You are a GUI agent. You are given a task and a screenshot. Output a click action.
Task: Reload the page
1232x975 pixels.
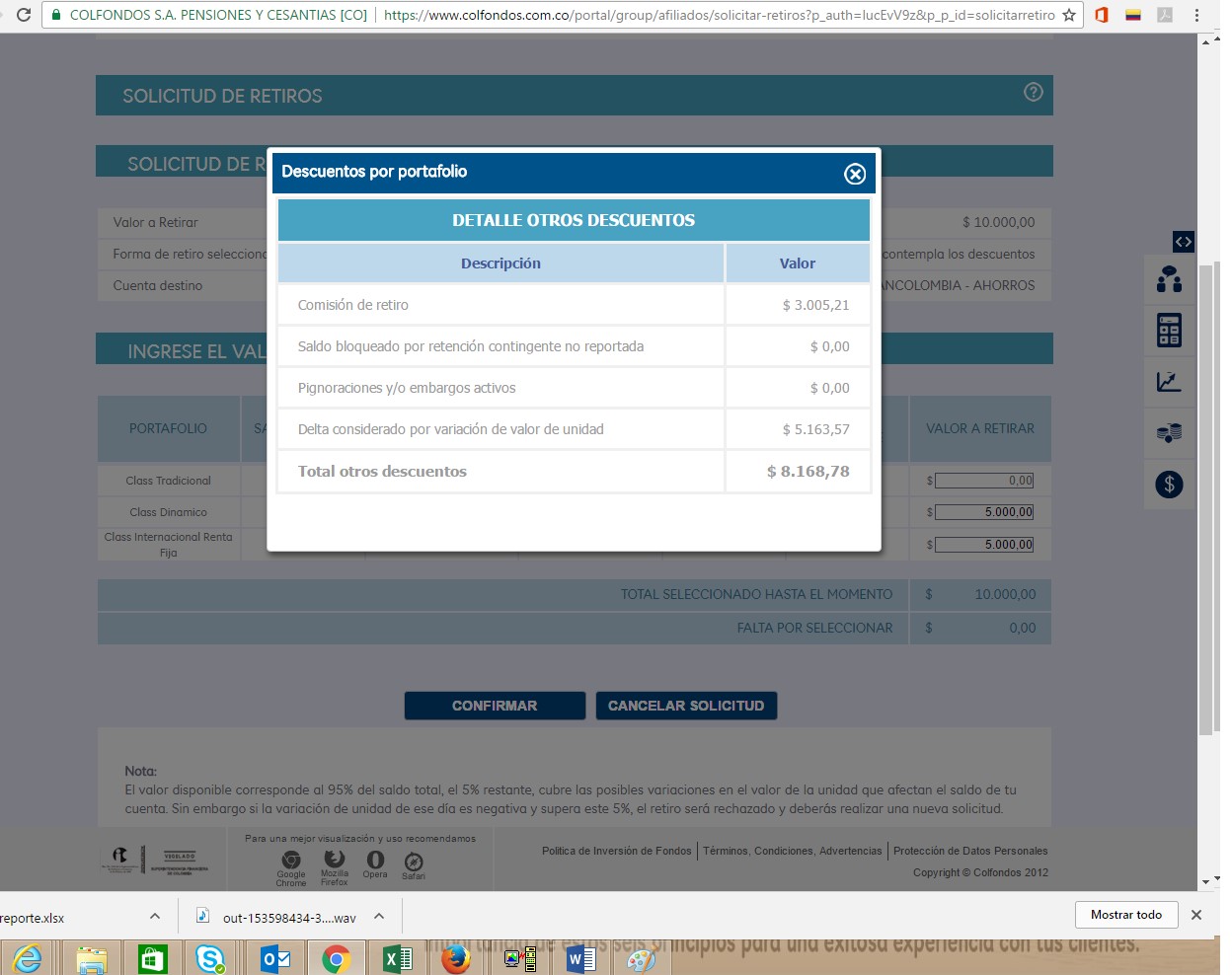tap(24, 15)
